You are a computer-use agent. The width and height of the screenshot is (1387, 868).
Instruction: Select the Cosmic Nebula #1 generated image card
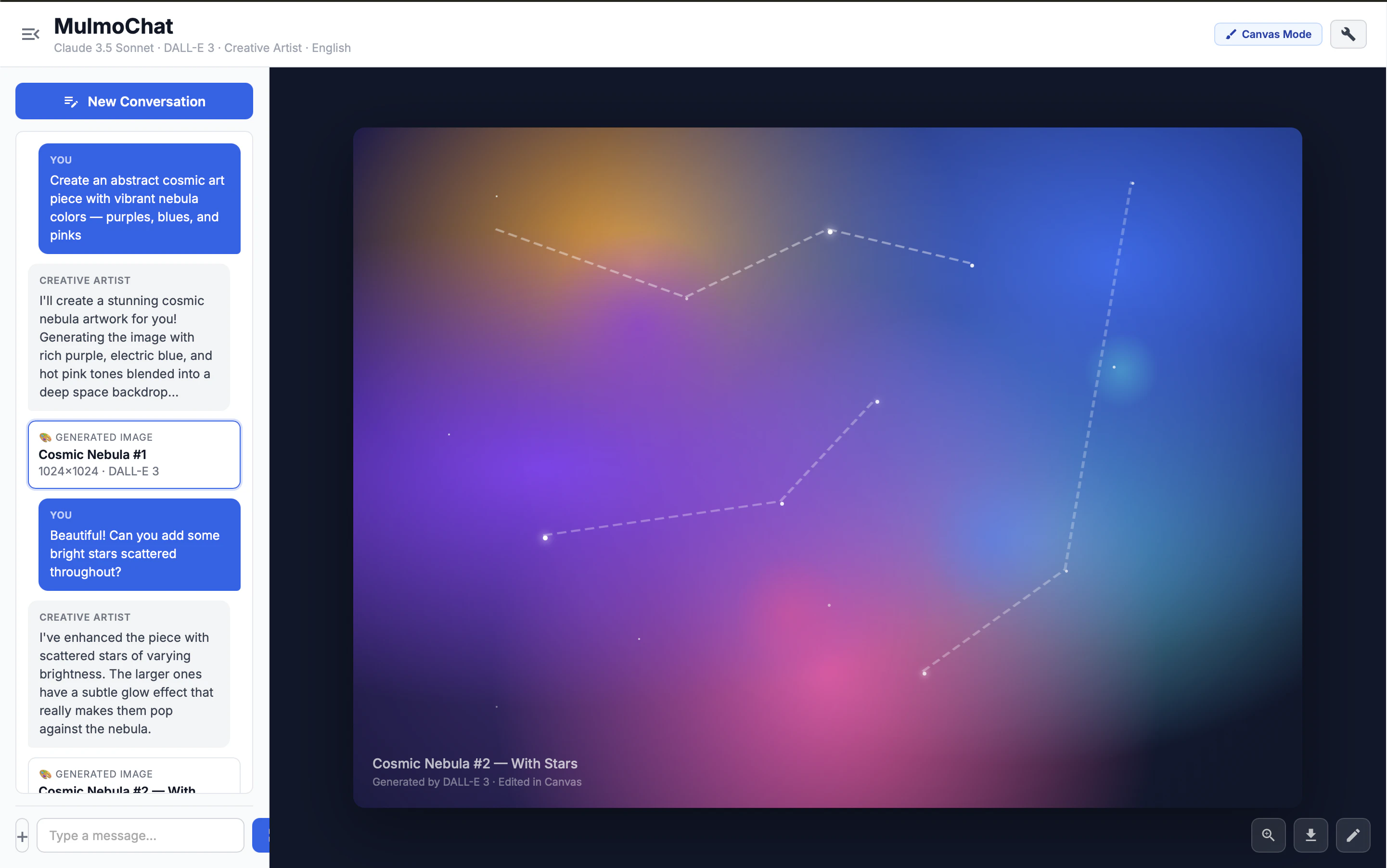[134, 455]
